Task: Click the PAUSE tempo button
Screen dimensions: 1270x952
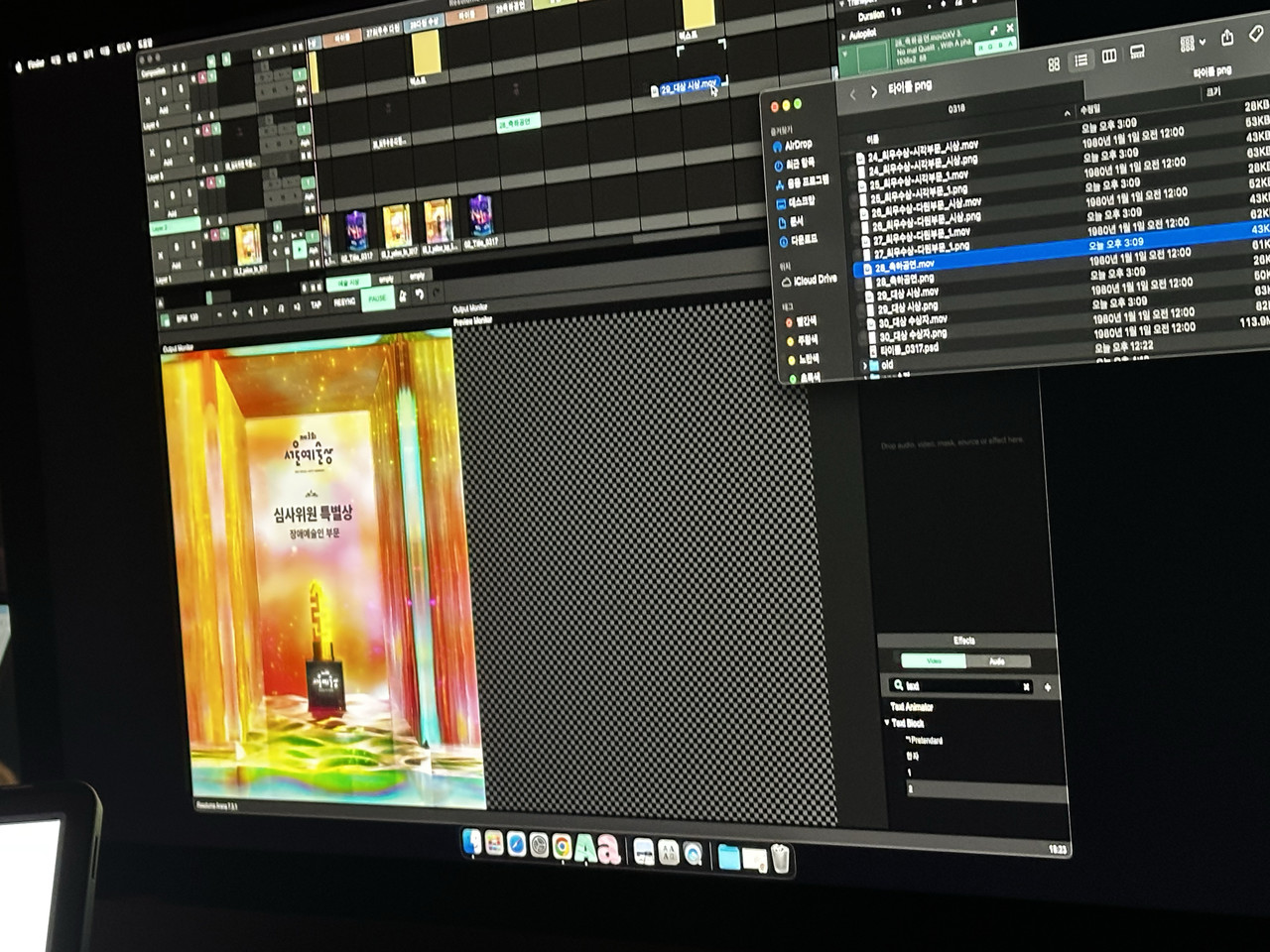Action: click(x=377, y=298)
